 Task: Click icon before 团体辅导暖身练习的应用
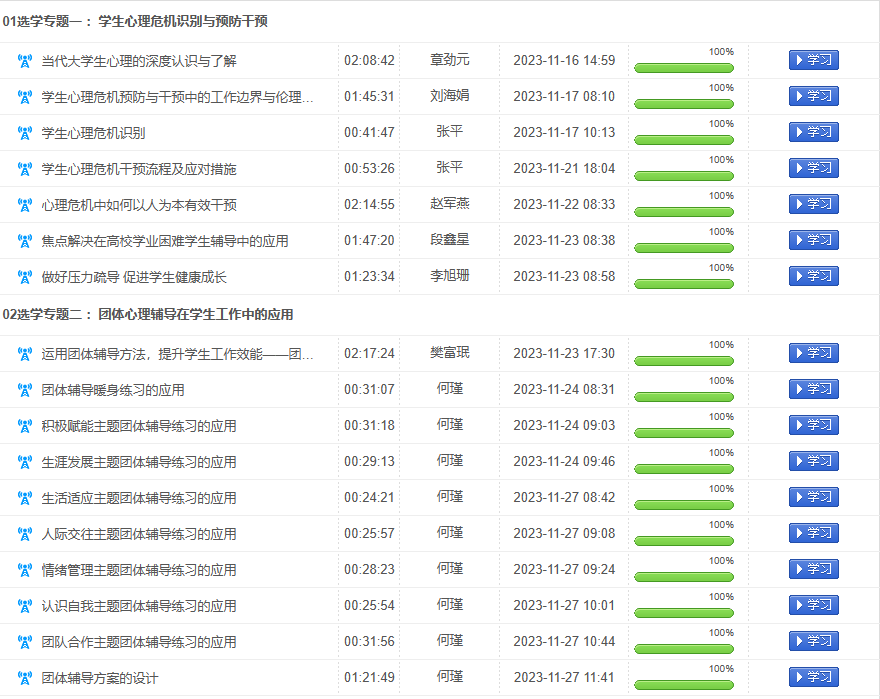pyautogui.click(x=25, y=390)
